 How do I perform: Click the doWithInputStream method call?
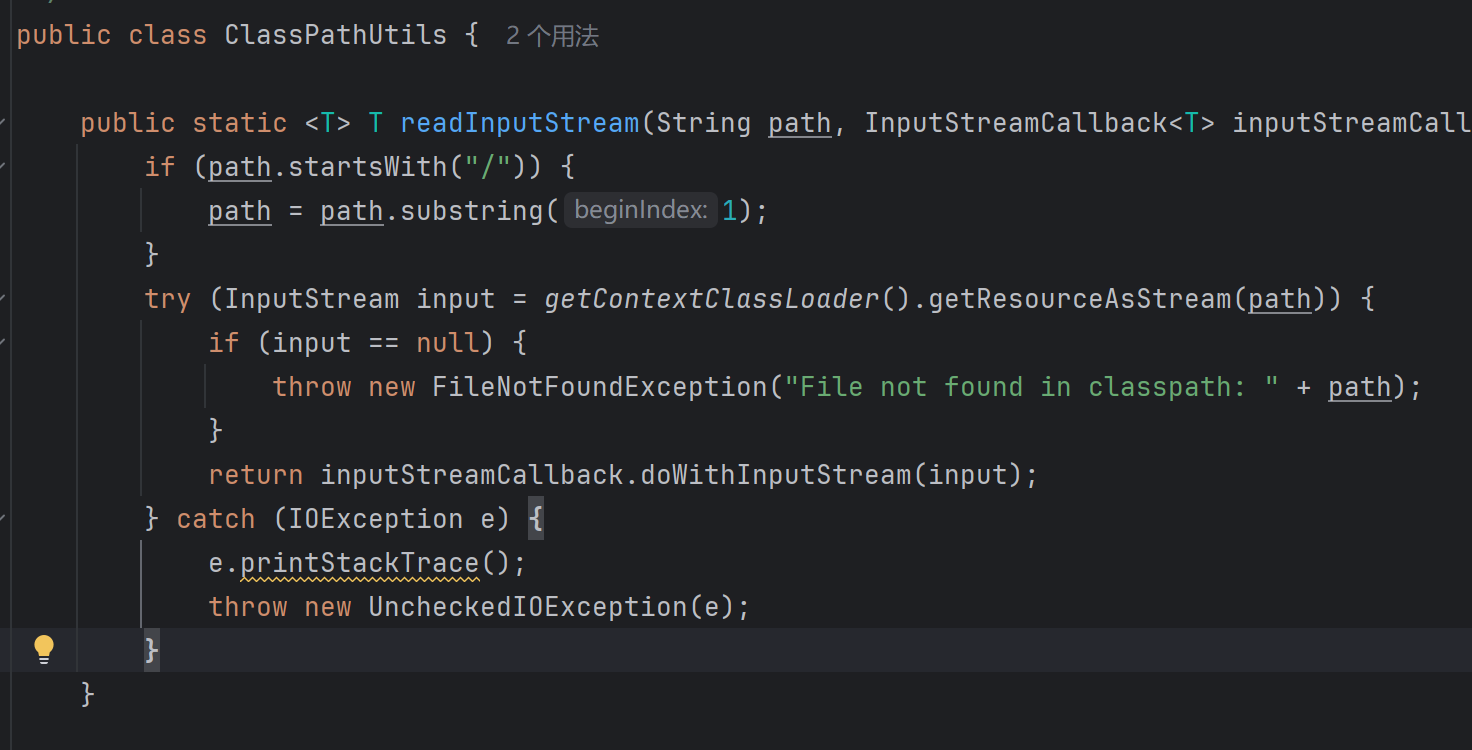tap(775, 475)
